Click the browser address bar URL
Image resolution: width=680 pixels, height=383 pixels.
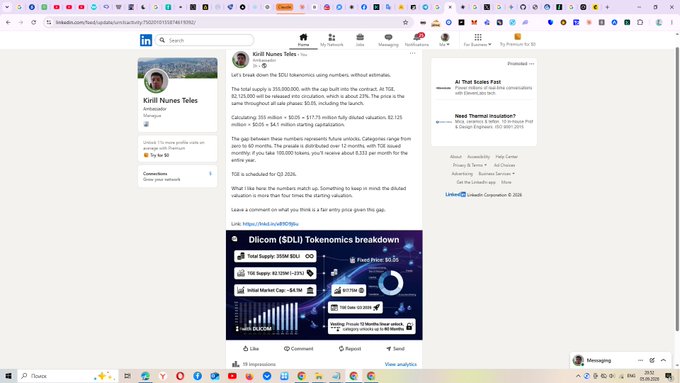pyautogui.click(x=125, y=23)
